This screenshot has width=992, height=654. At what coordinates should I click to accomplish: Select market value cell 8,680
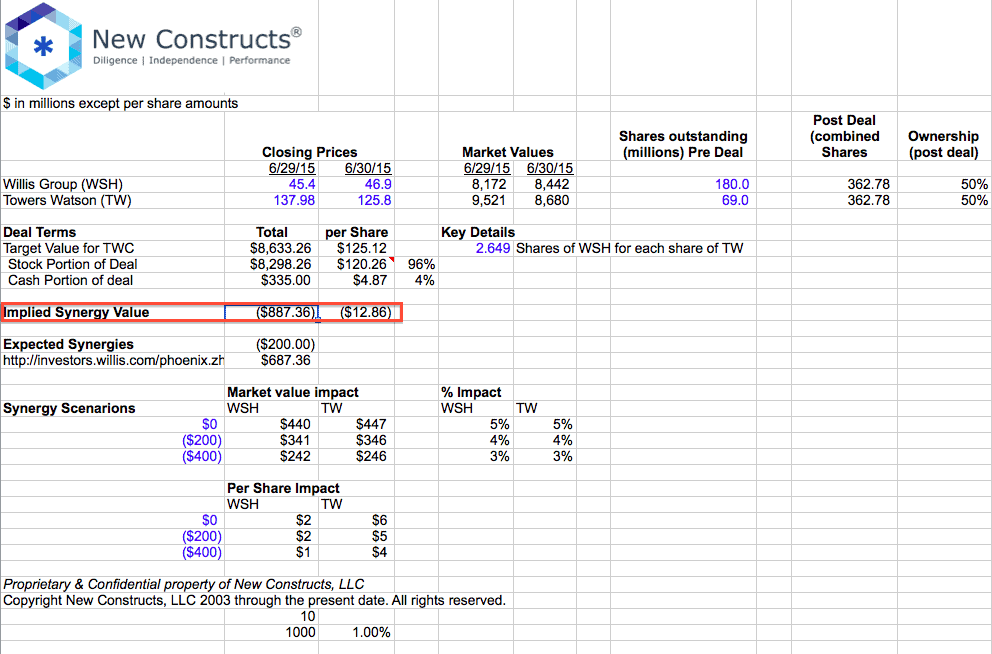[x=552, y=200]
